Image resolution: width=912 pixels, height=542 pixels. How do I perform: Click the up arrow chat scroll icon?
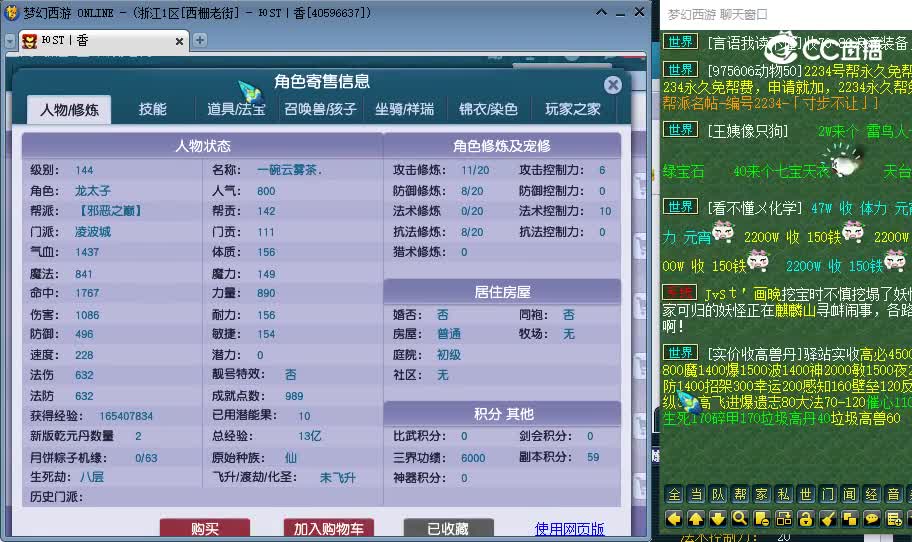[x=696, y=518]
